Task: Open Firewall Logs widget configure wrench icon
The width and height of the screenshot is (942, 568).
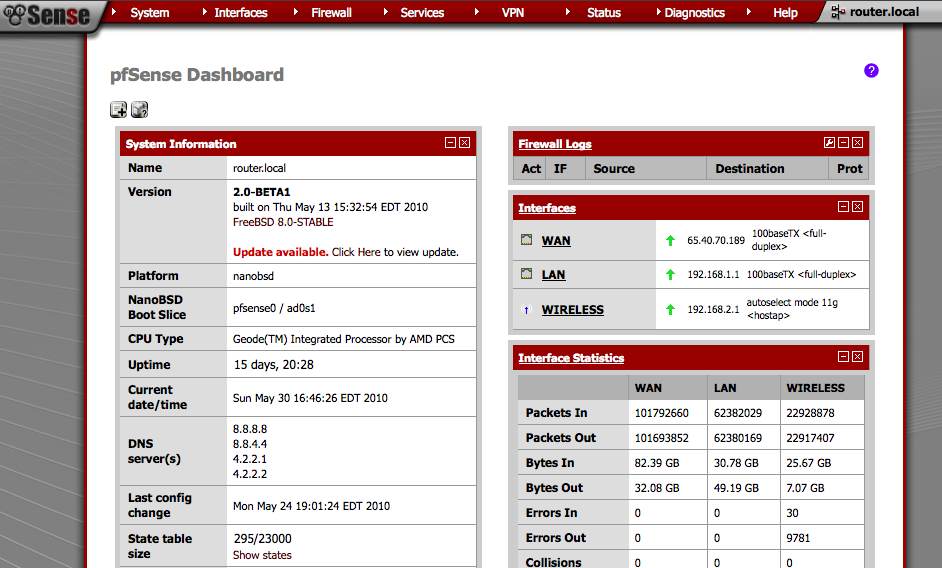Action: (x=829, y=142)
